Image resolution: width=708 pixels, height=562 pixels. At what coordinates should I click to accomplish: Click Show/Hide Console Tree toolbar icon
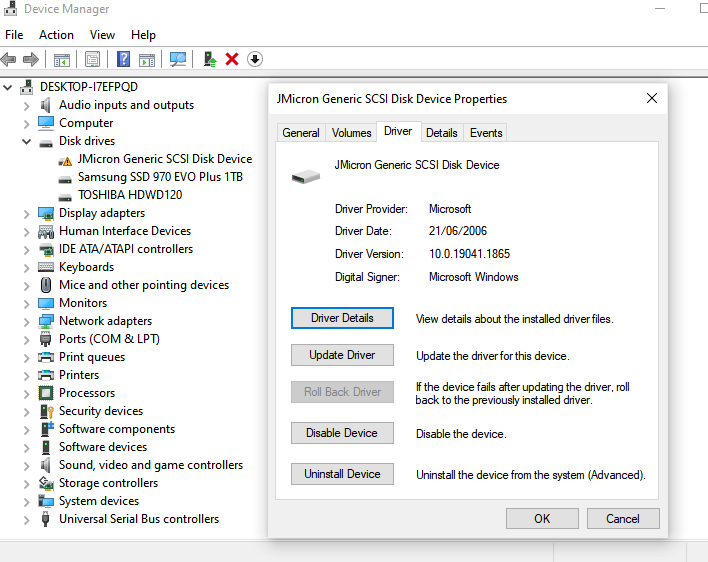click(62, 59)
